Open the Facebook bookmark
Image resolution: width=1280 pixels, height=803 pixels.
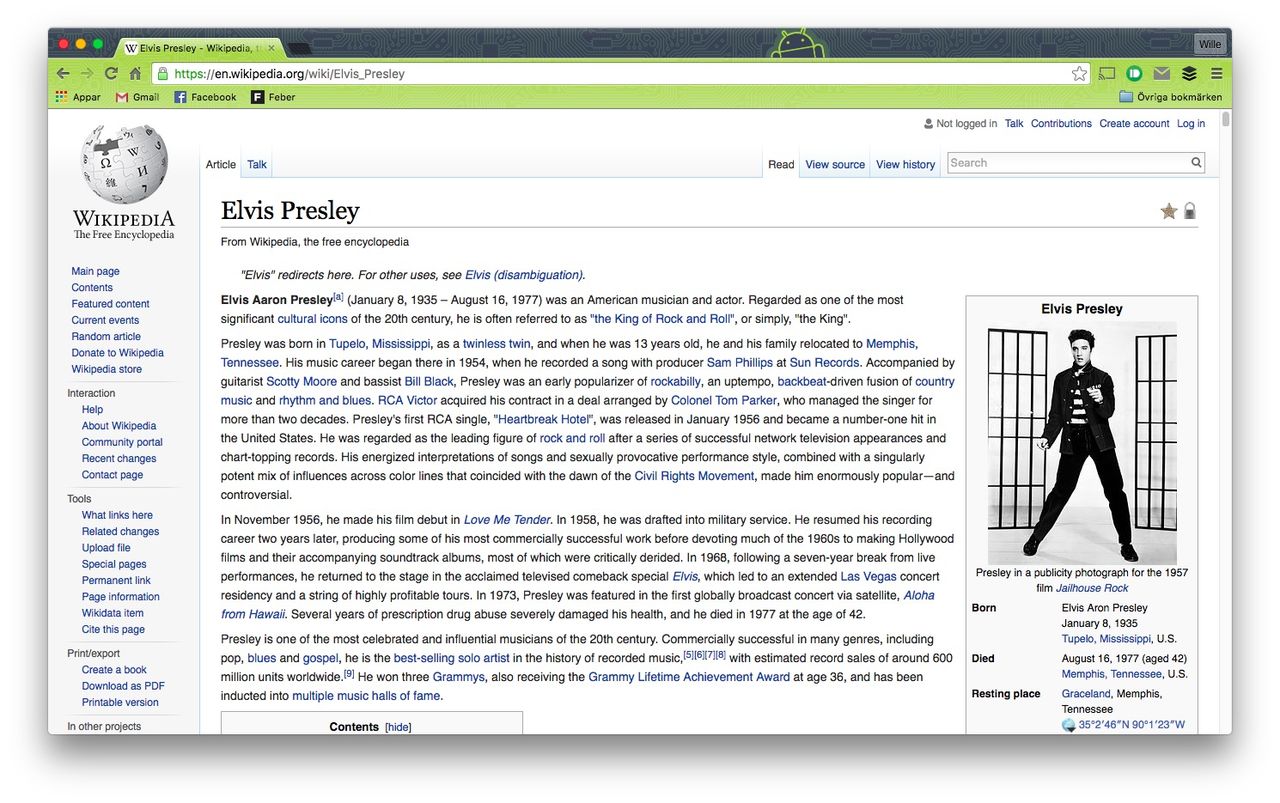[205, 97]
